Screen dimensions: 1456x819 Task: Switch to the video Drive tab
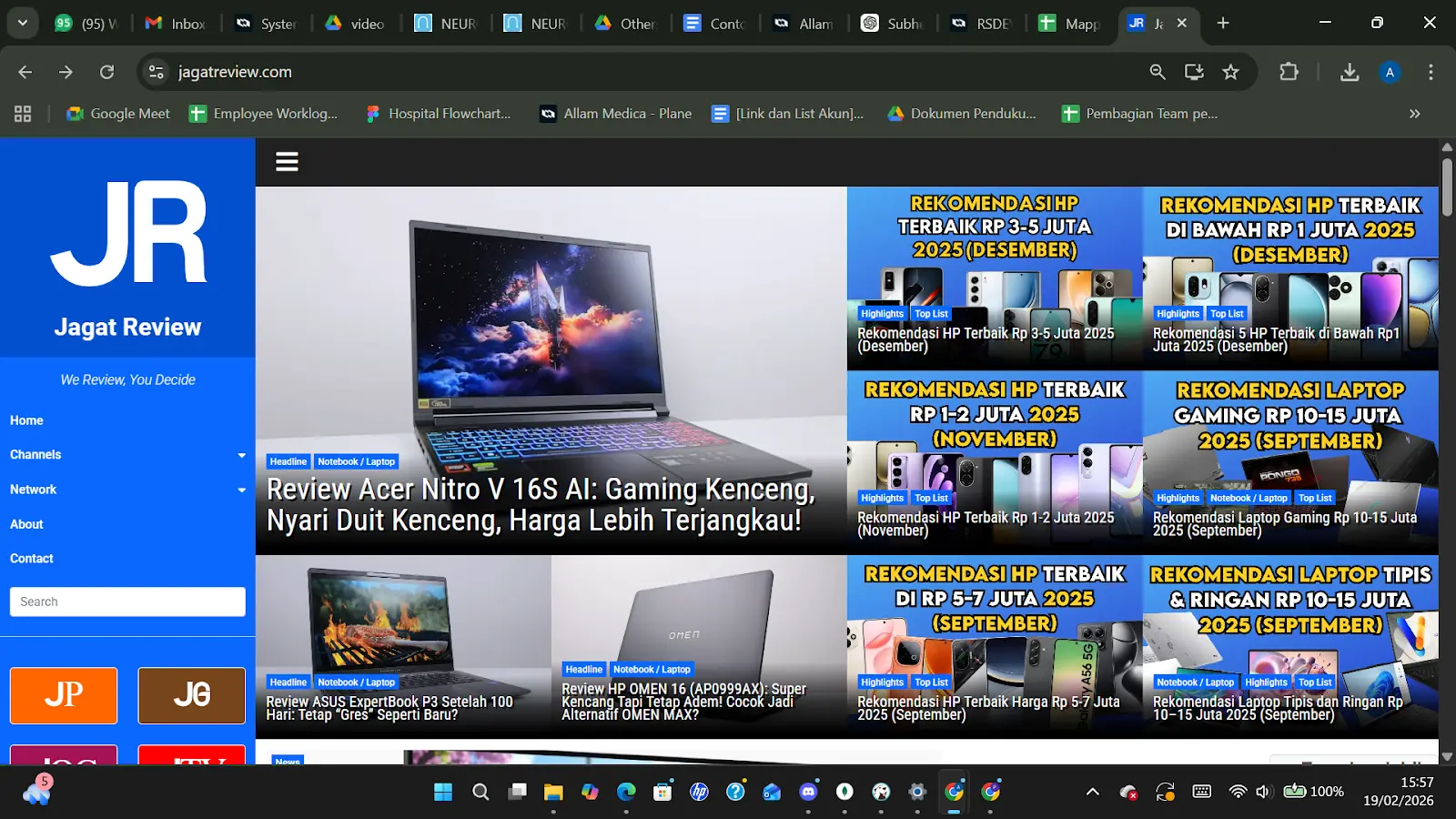coord(356,24)
